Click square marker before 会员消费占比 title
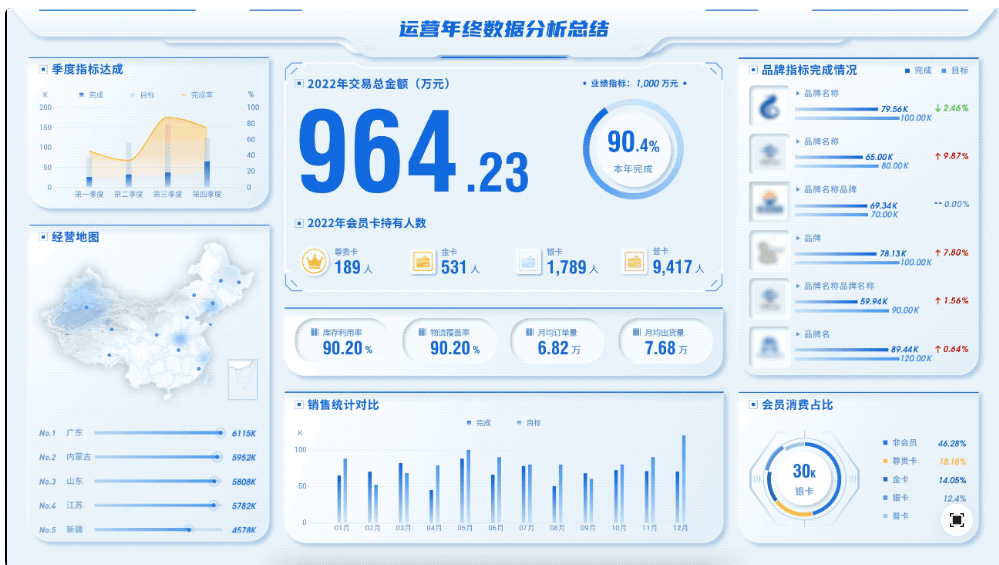 pos(753,404)
